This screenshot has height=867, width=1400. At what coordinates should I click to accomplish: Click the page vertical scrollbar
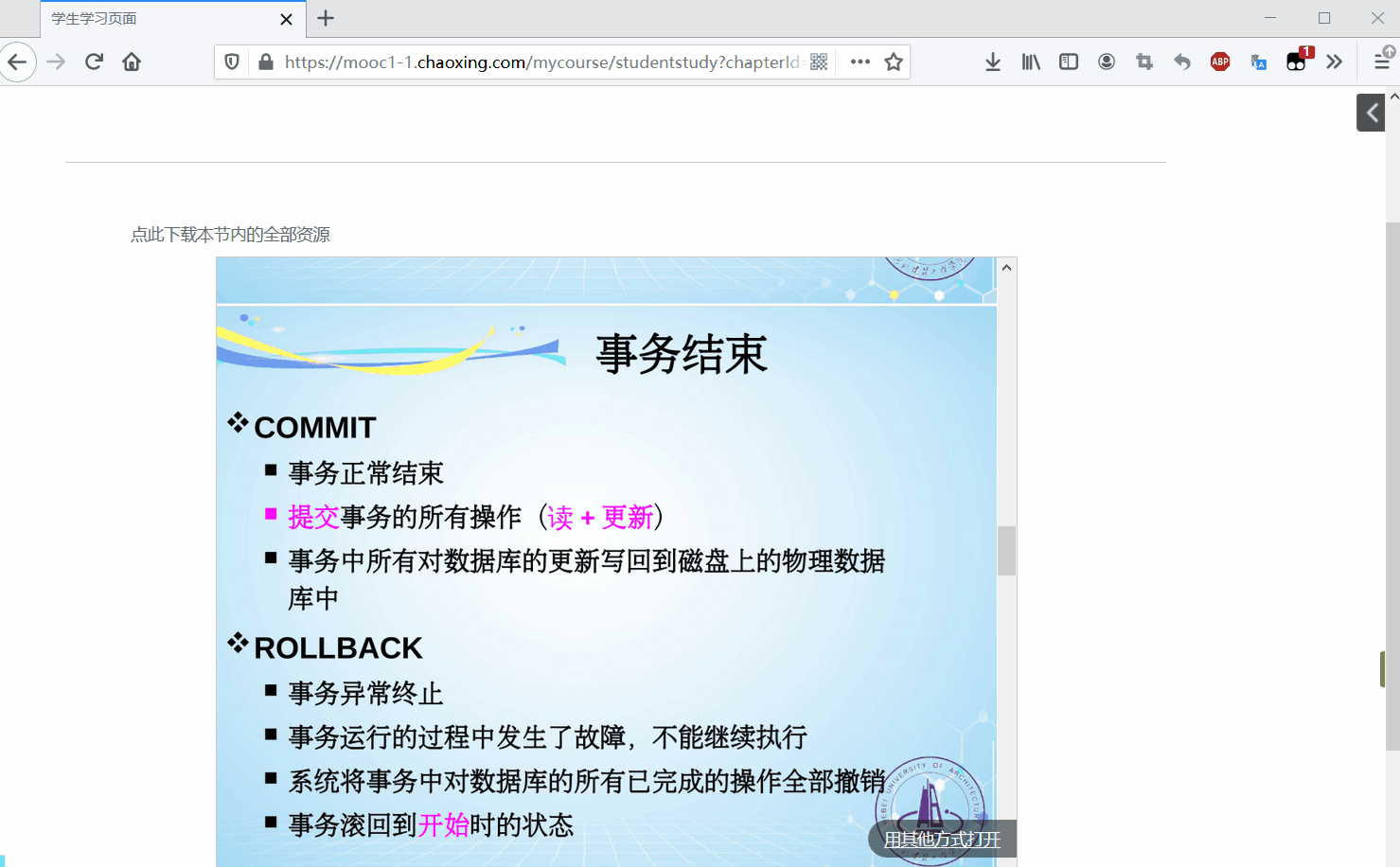(1392, 485)
